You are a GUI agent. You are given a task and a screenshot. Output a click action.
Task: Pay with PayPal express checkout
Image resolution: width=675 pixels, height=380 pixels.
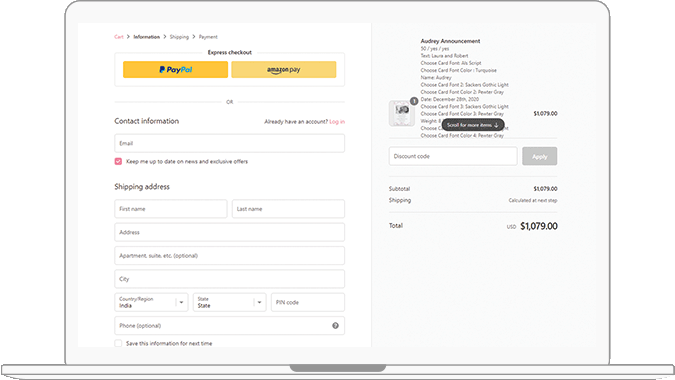tap(176, 69)
